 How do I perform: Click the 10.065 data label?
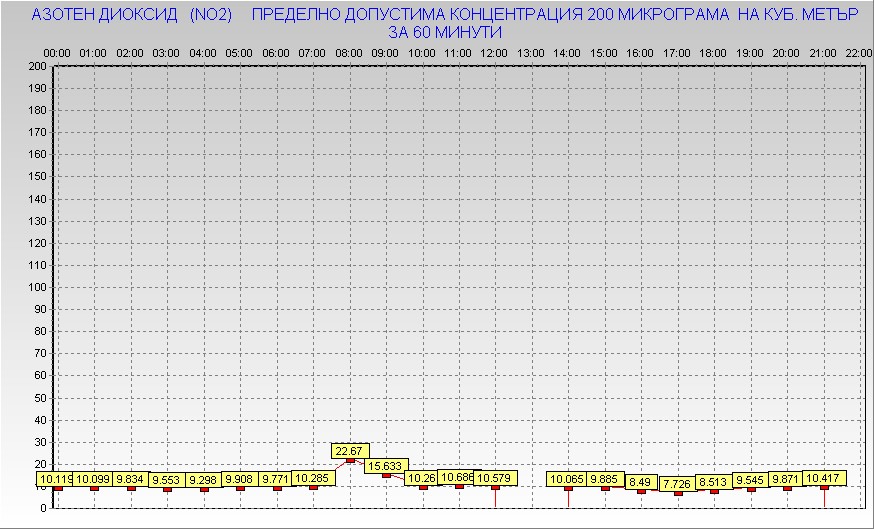[568, 478]
